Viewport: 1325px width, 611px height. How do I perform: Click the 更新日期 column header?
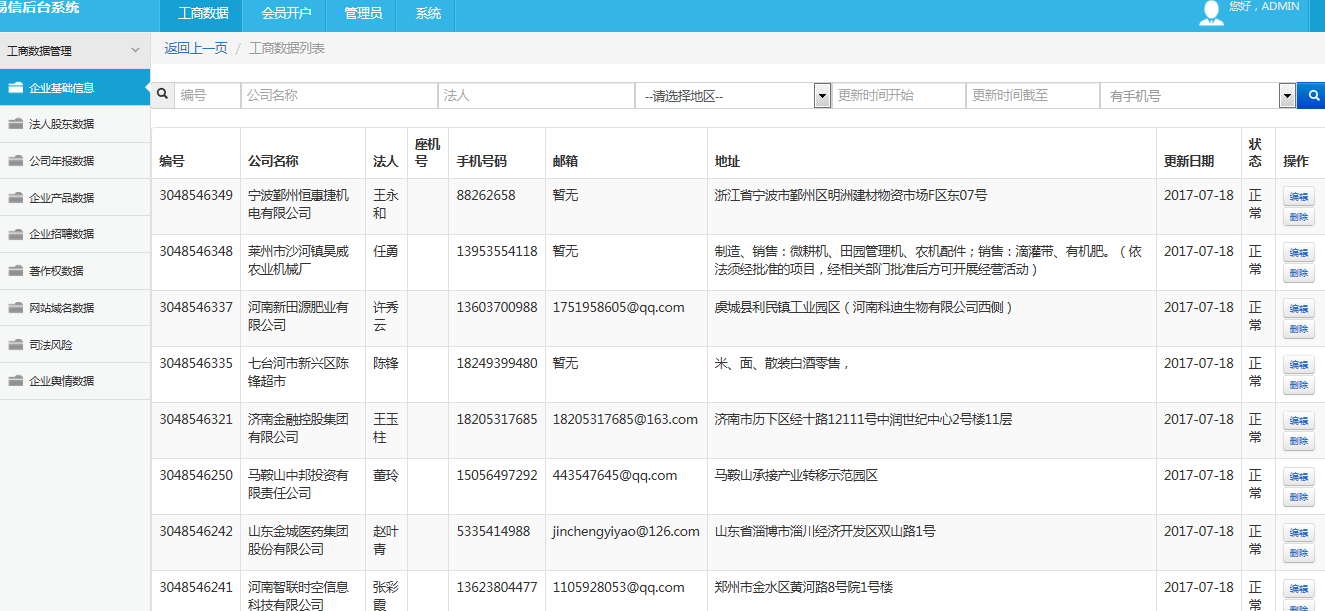(x=1189, y=161)
